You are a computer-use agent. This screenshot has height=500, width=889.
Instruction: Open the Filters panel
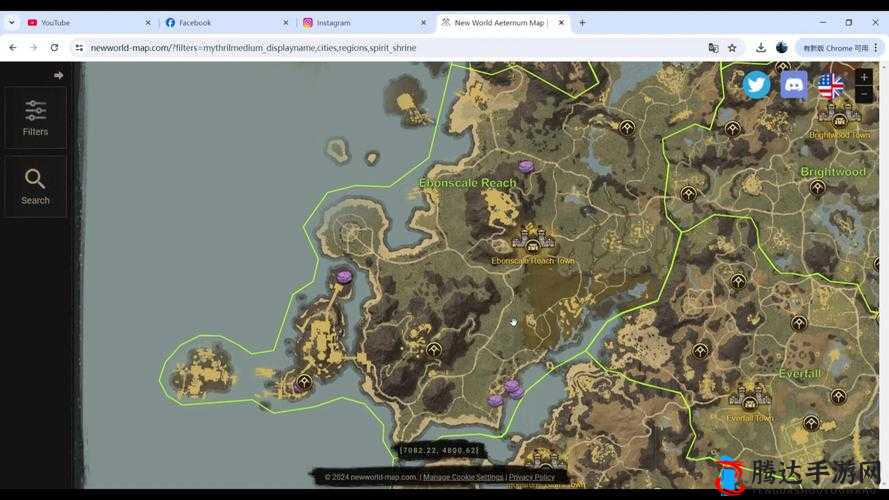(35, 117)
